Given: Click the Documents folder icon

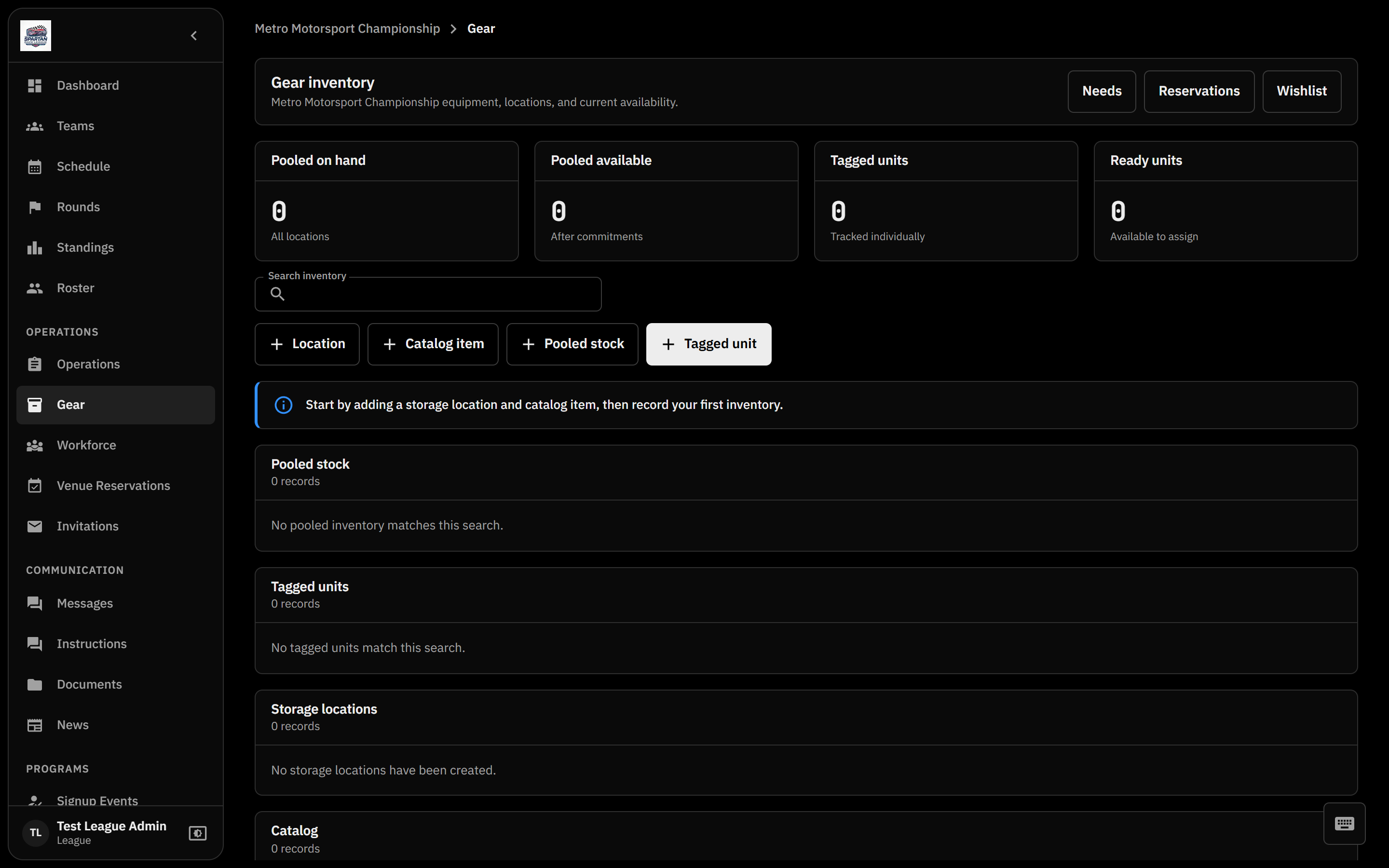Looking at the screenshot, I should click(34, 684).
